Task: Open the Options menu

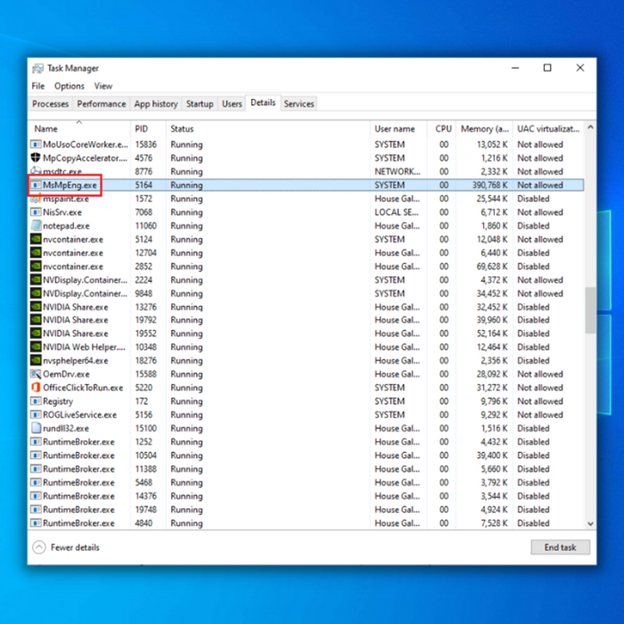Action: pos(69,86)
